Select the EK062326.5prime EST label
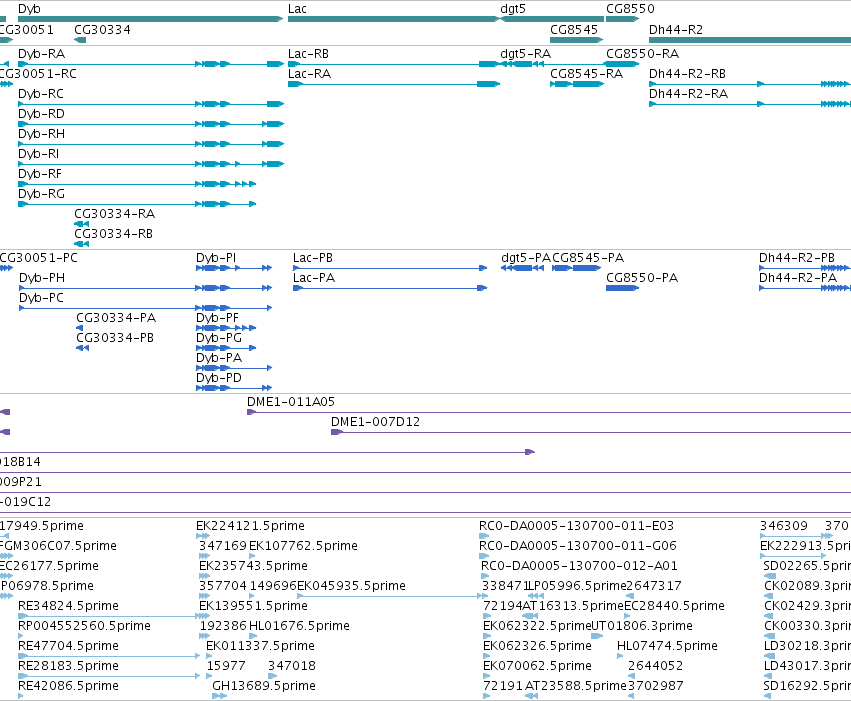This screenshot has height=701, width=851. [x=537, y=646]
